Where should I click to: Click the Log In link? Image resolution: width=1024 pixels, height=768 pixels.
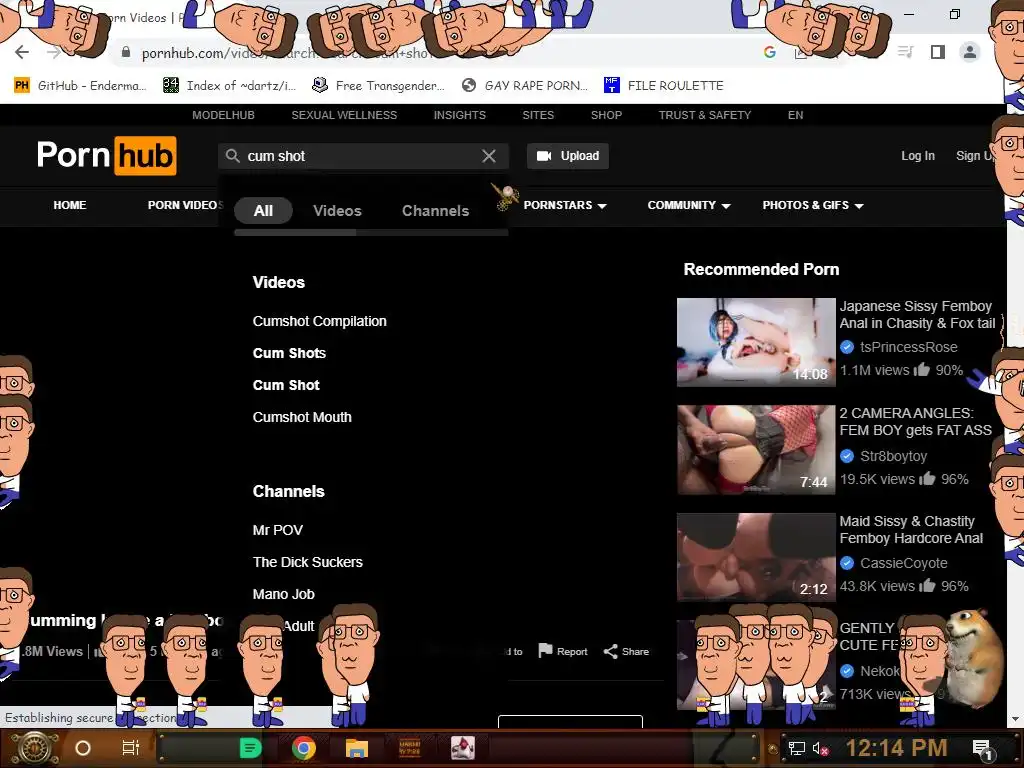[918, 156]
